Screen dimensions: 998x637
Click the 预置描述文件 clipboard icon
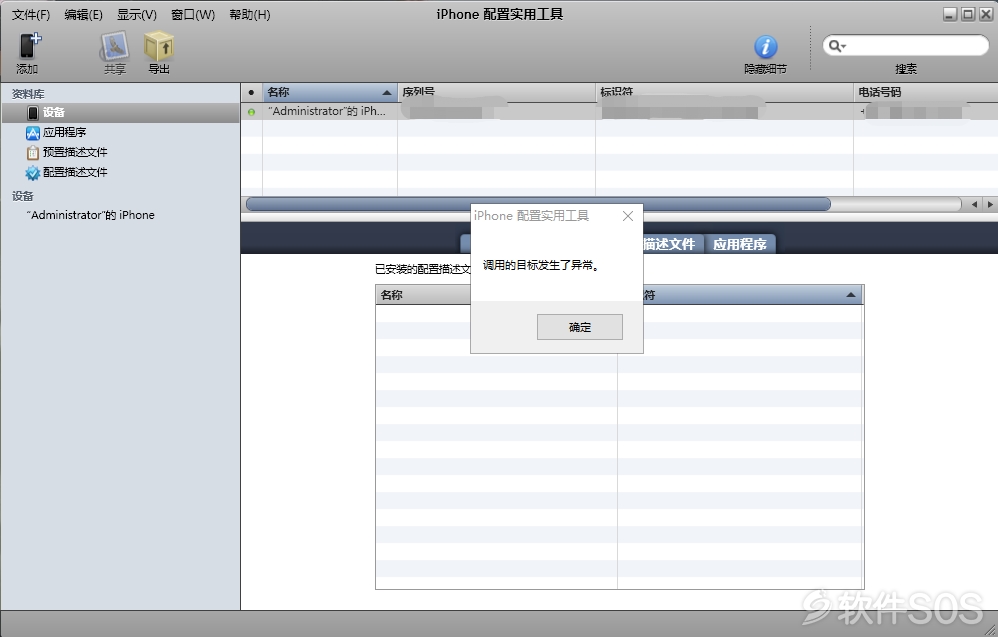[x=32, y=153]
